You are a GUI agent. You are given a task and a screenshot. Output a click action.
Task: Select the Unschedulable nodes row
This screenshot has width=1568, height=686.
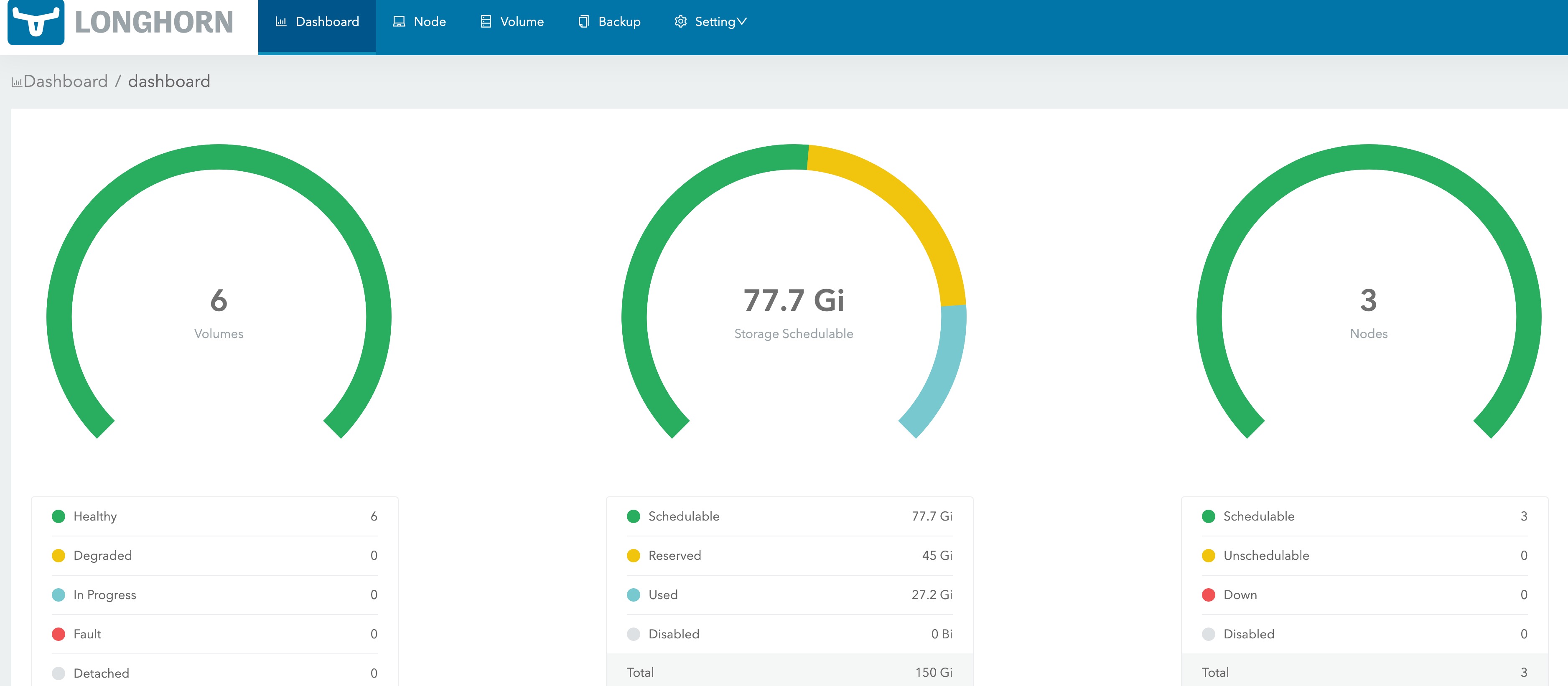1365,556
